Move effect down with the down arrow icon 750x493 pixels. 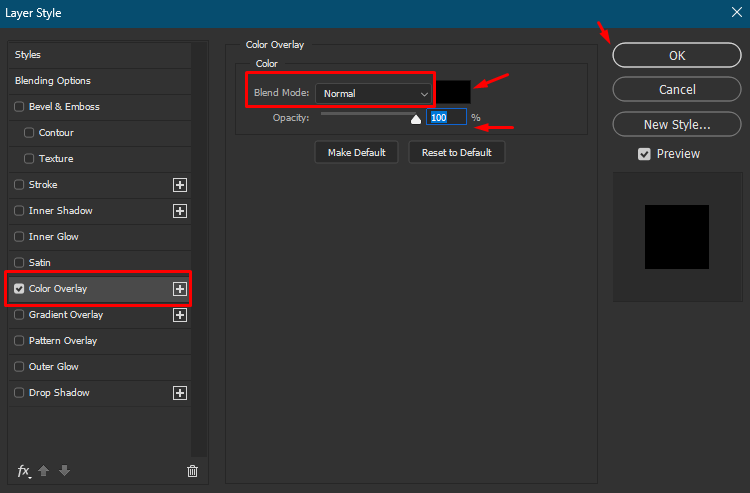click(x=65, y=471)
